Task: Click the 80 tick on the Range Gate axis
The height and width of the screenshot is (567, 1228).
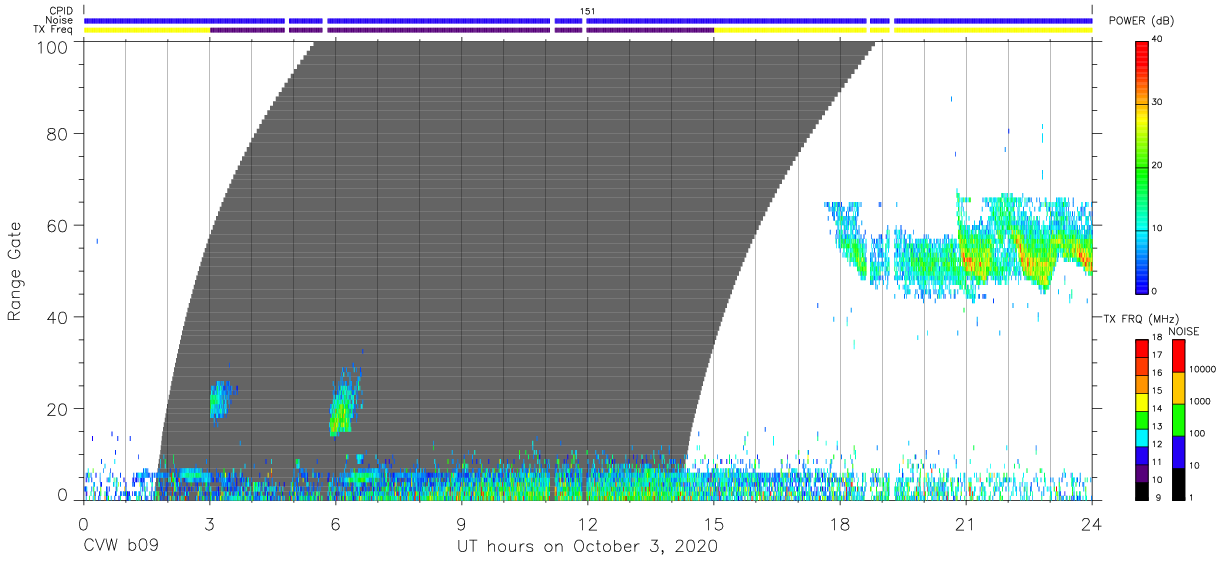Action: 60,133
